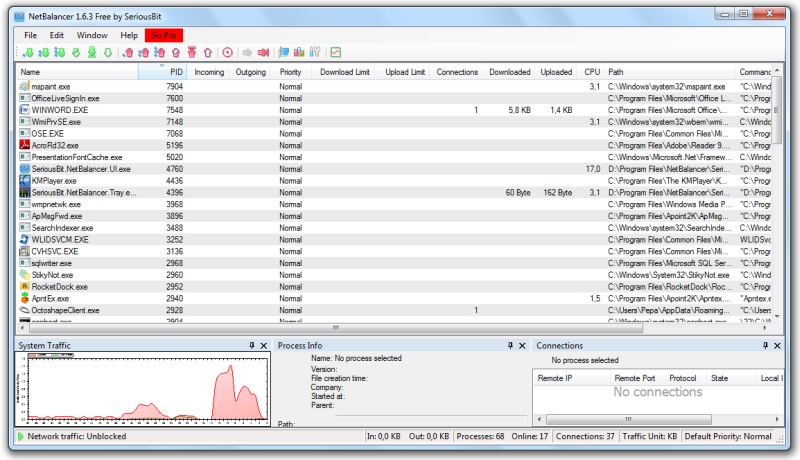The width and height of the screenshot is (800, 460).
Task: Click green play icon beside Network traffic status
Action: [x=20, y=437]
